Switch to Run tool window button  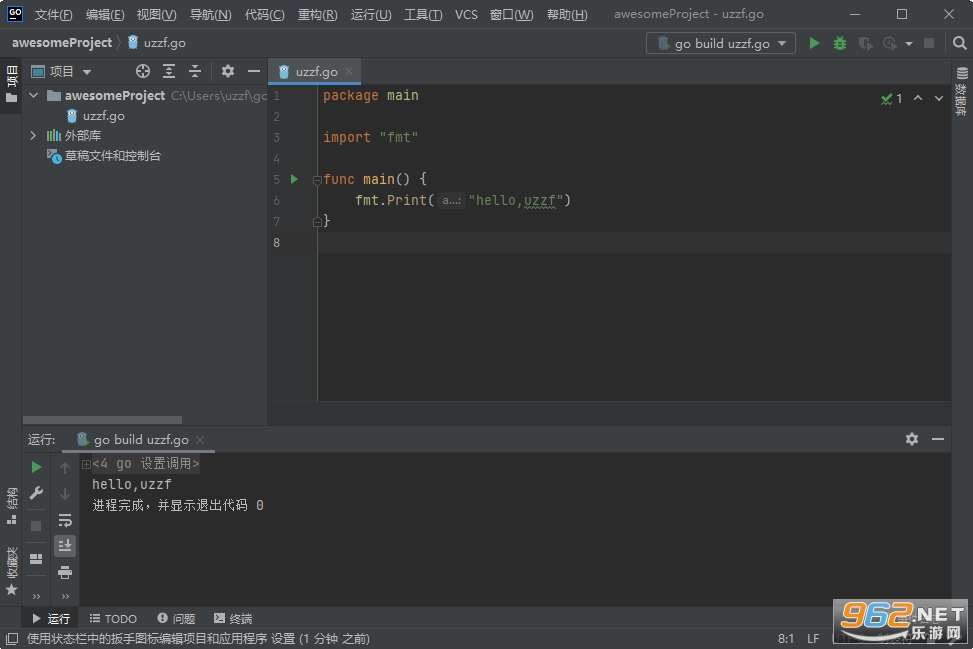(x=51, y=618)
